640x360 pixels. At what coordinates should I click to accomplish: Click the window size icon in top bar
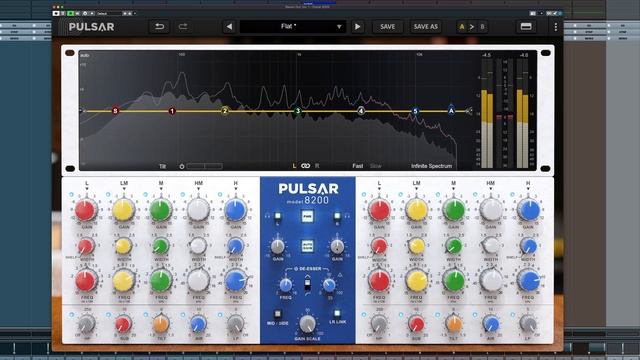tap(526, 27)
